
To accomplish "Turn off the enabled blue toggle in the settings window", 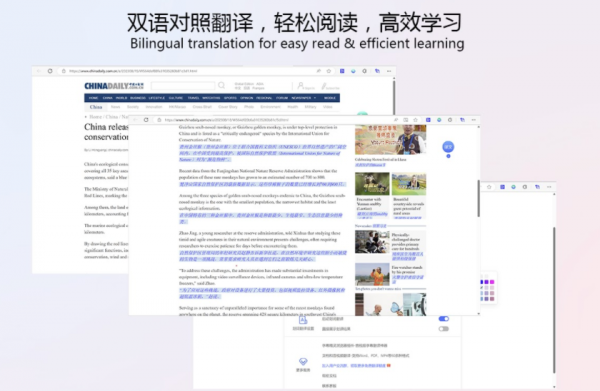I will [443, 319].
